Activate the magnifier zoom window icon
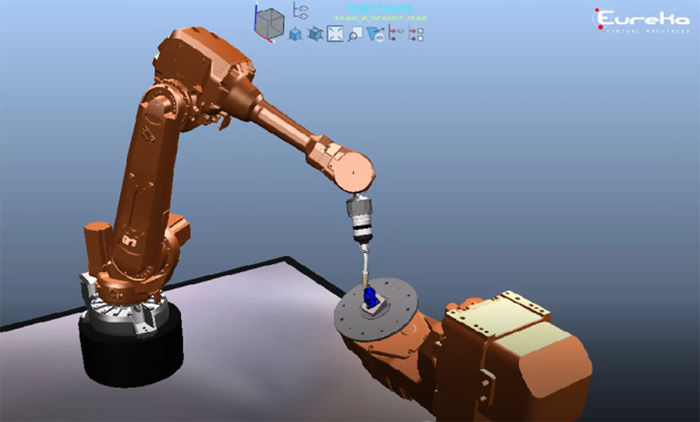The image size is (700, 422). point(355,34)
